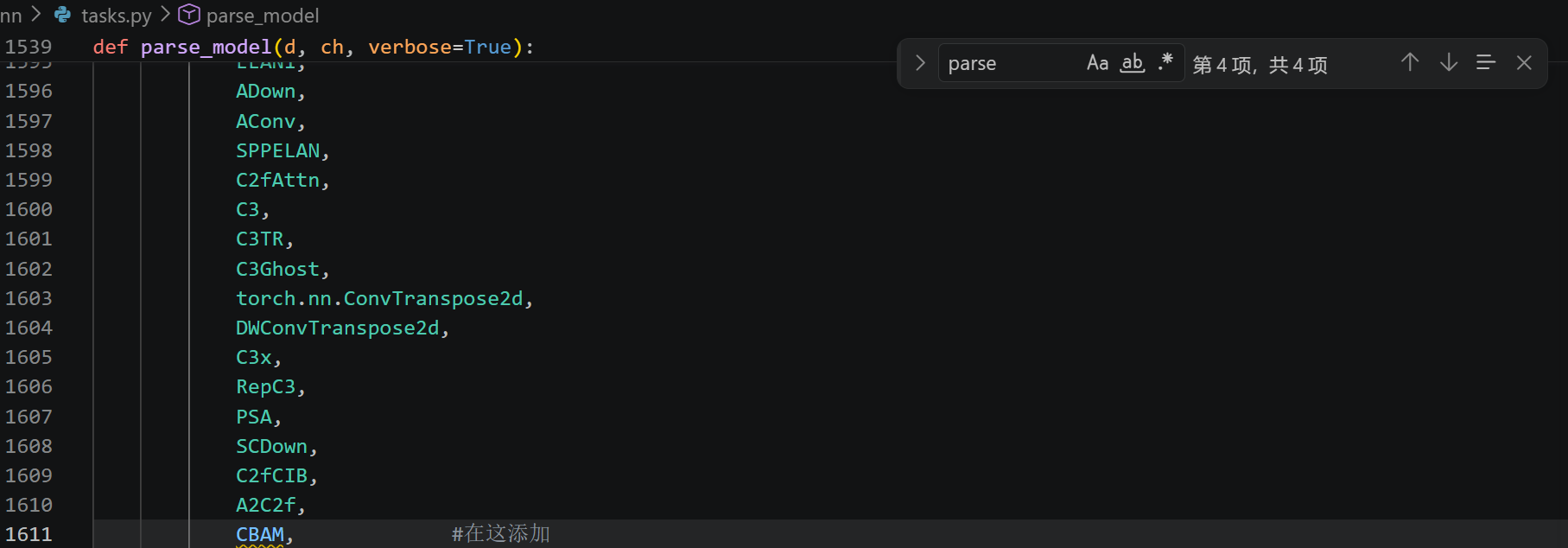This screenshot has width=1568, height=548.
Task: Open parse_model breadcrumb symbol
Action: (263, 16)
